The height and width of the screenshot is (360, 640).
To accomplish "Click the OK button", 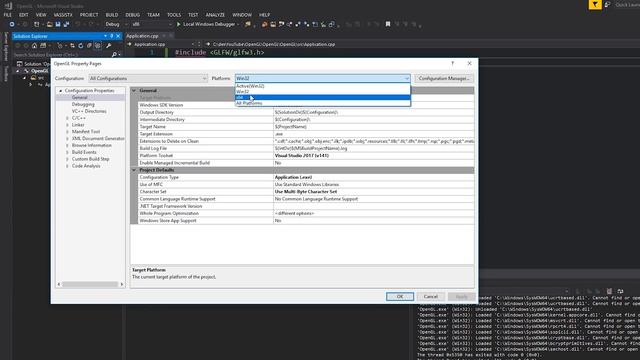I will 400,297.
